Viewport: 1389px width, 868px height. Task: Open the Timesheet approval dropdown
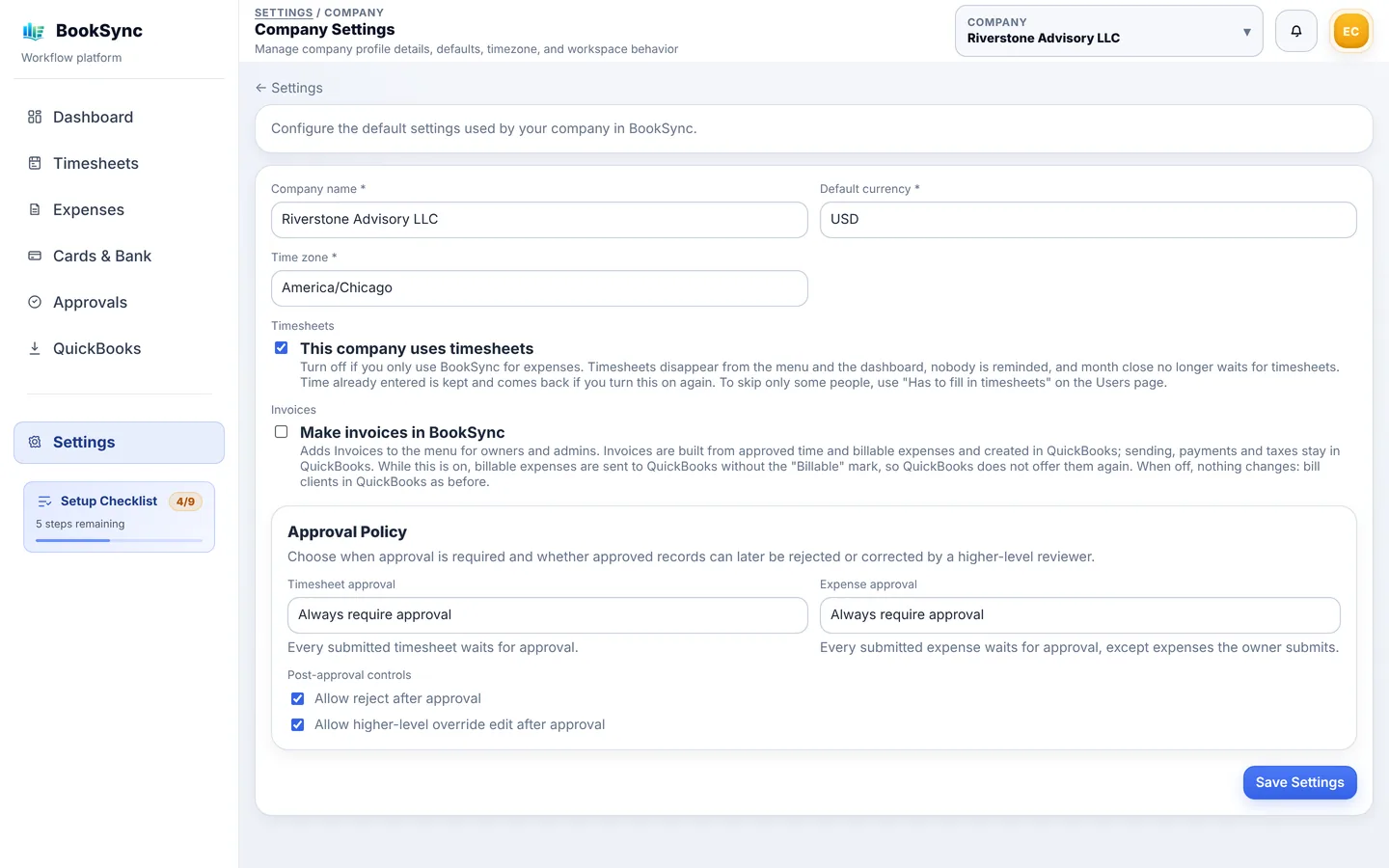coord(547,615)
